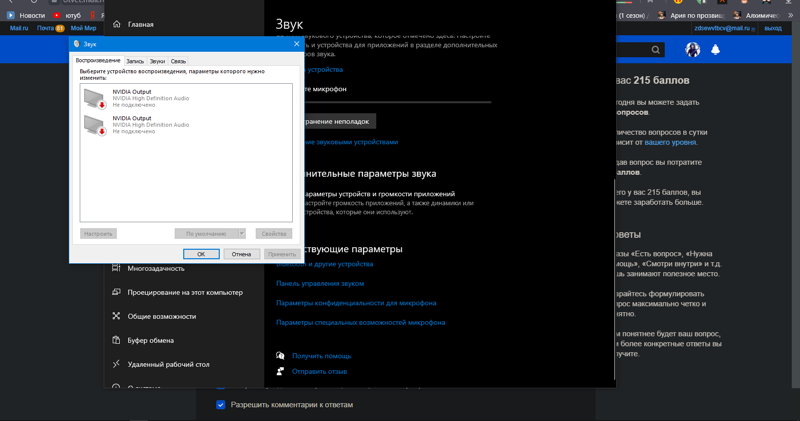Open the Алхимичес bookmark in the browser

click(757, 15)
